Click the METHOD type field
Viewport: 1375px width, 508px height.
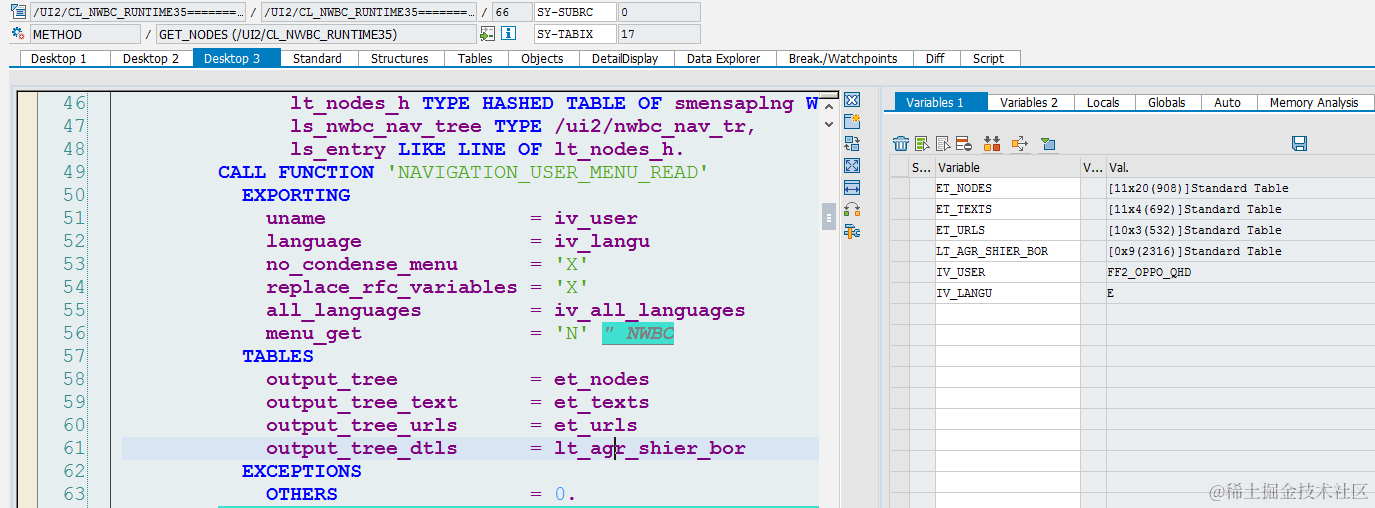85,34
